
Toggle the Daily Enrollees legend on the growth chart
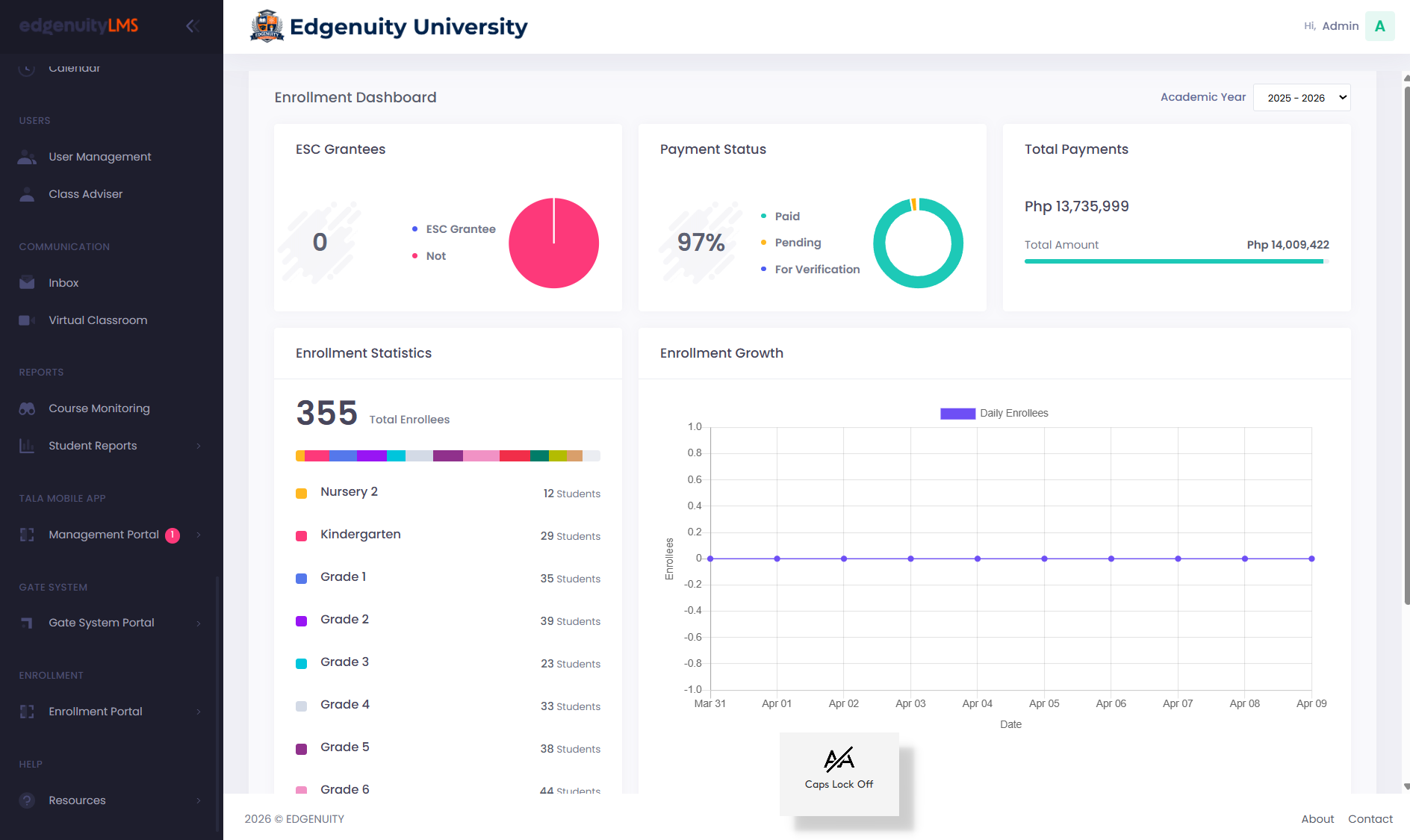tap(993, 412)
